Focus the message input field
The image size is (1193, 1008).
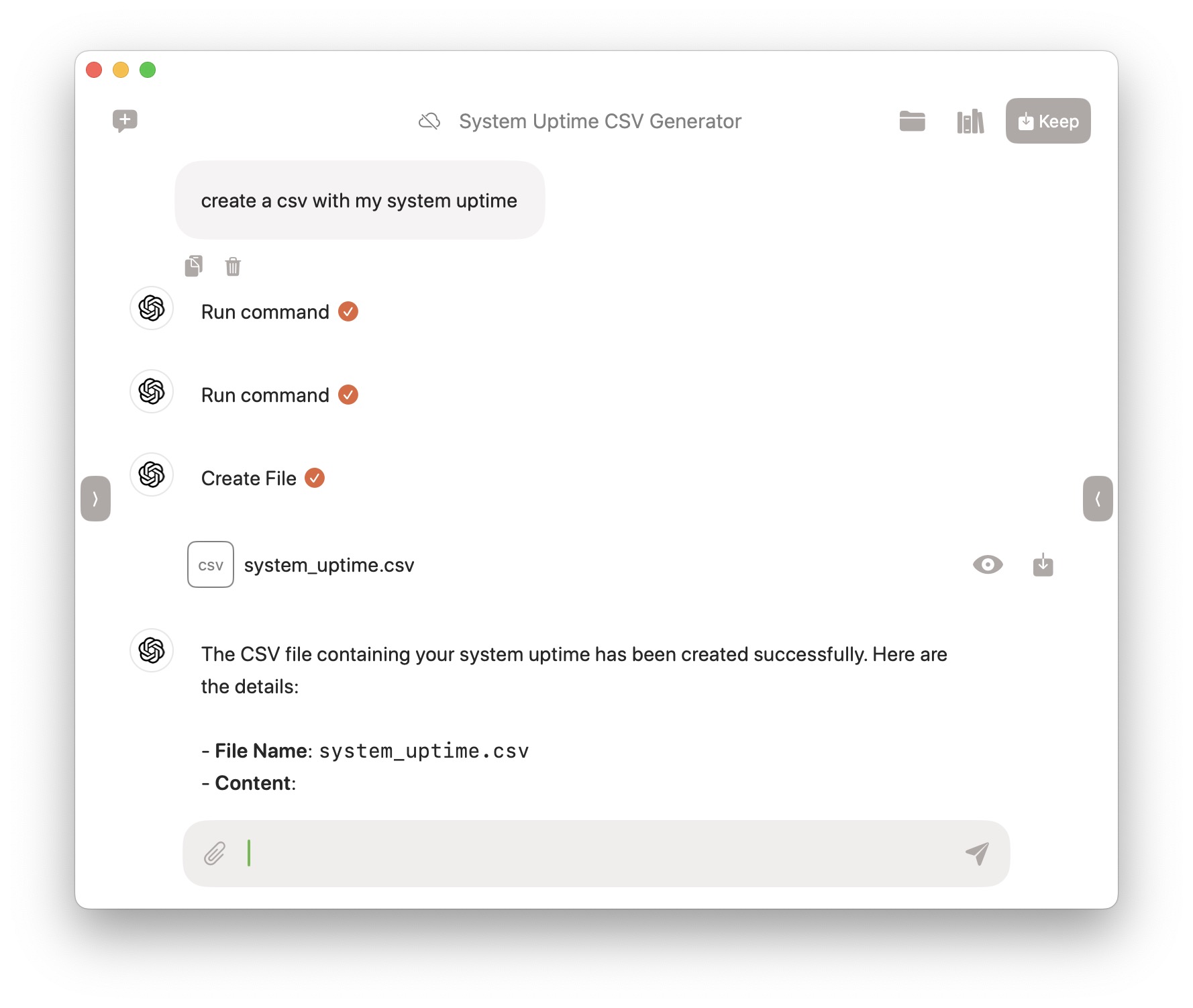(590, 854)
